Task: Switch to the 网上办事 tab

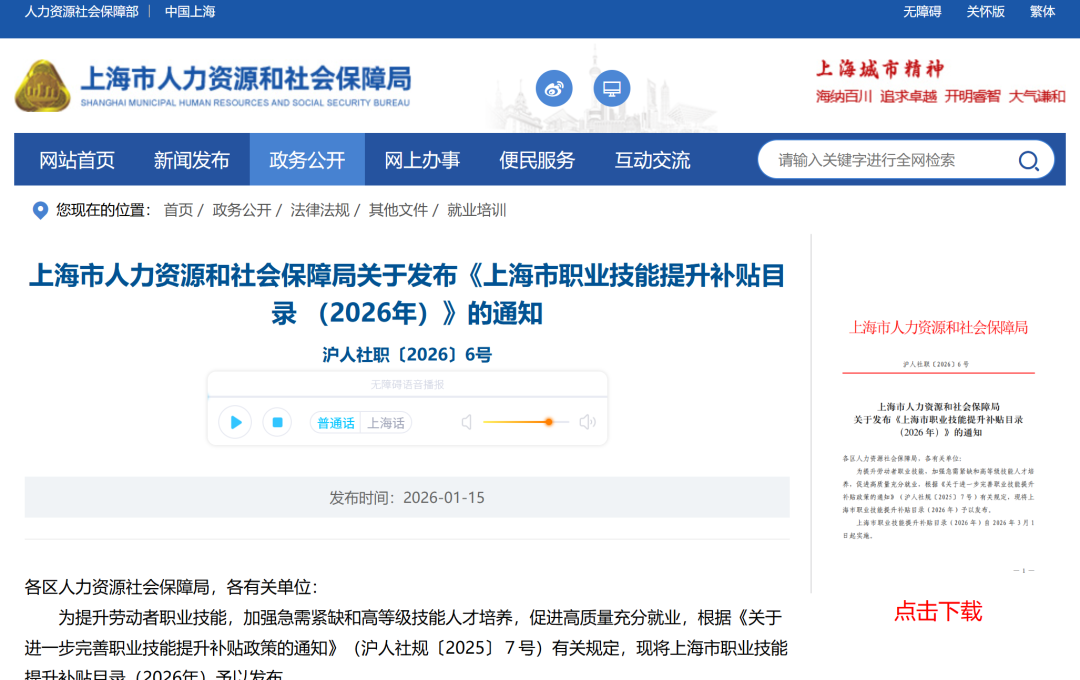Action: [x=420, y=160]
